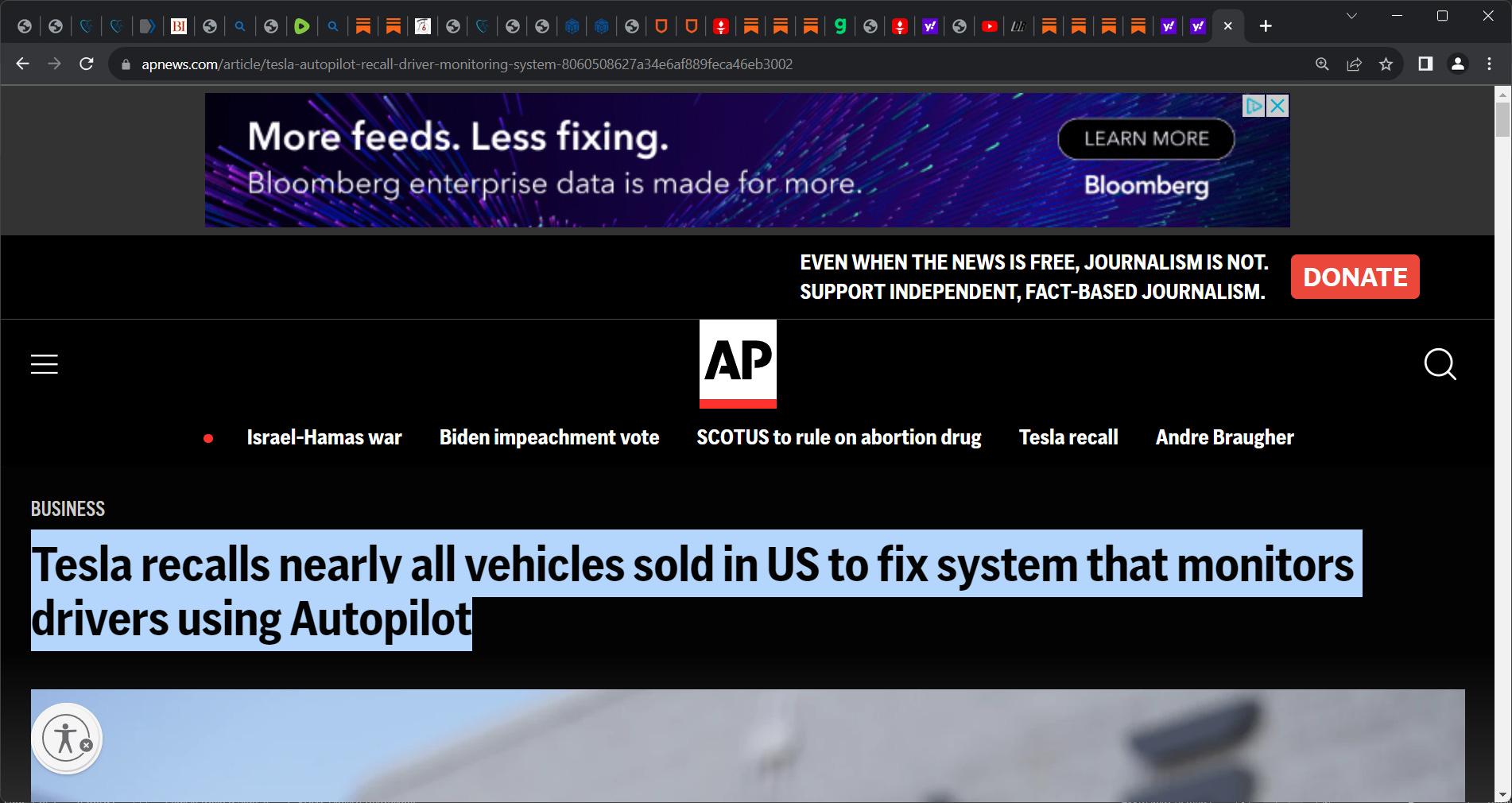Open the AP site search
Image resolution: width=1512 pixels, height=803 pixels.
(1440, 364)
